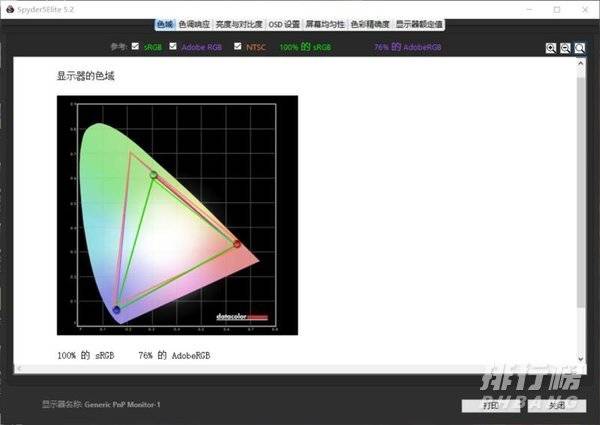Open the OSD 设置 tab

click(284, 24)
